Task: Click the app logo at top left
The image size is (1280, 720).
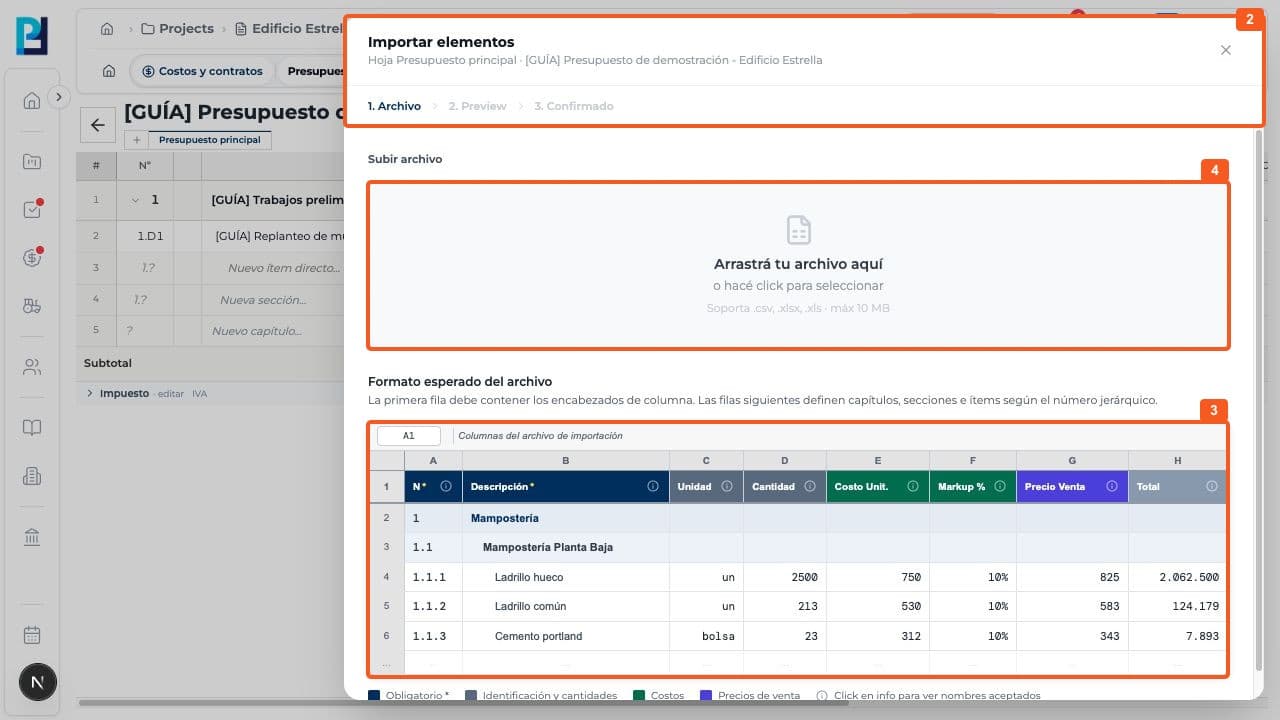Action: pyautogui.click(x=32, y=35)
